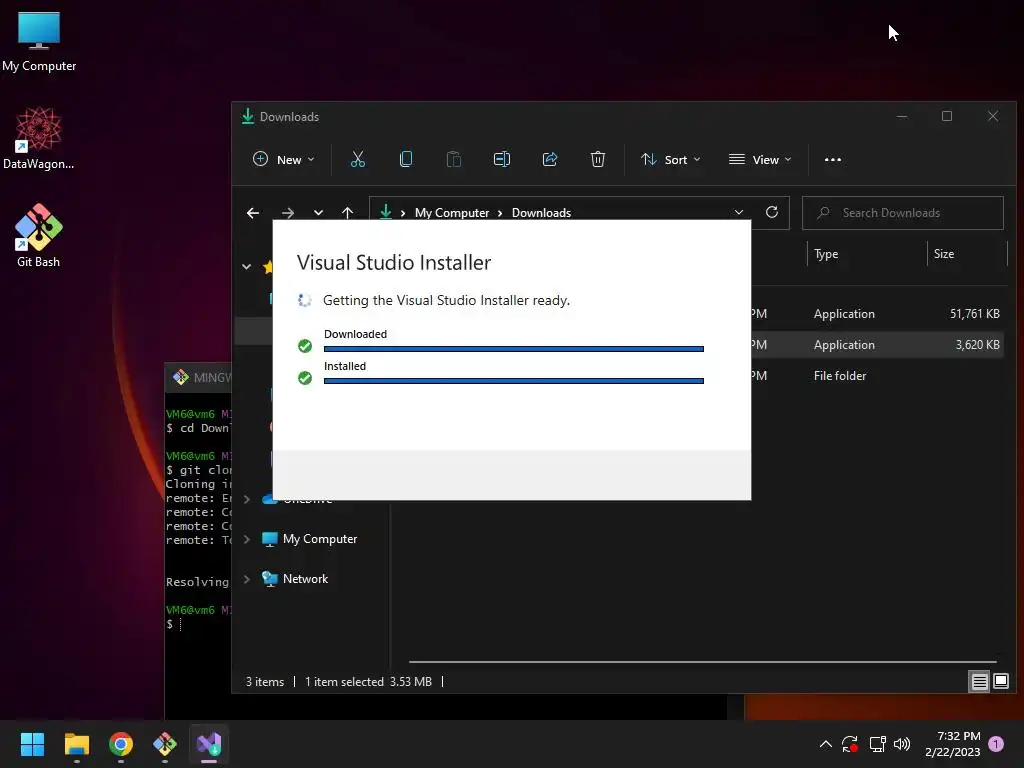Open the volume speaker tray icon
Image resolution: width=1024 pixels, height=768 pixels.
pos(902,744)
